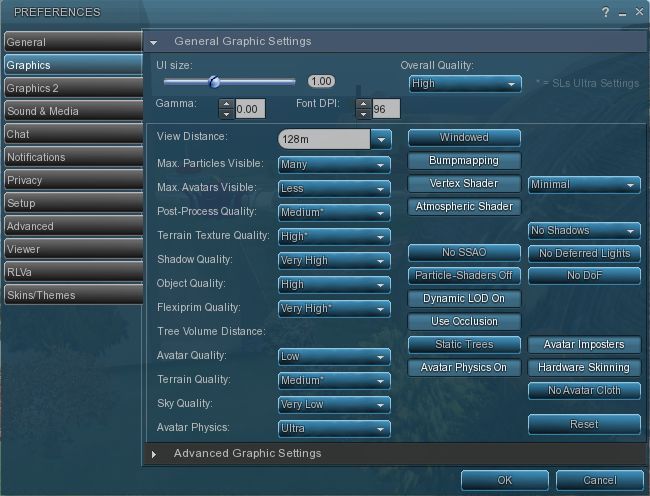Click the Gamma value input field
Viewport: 650px width, 496px height.
[250, 109]
